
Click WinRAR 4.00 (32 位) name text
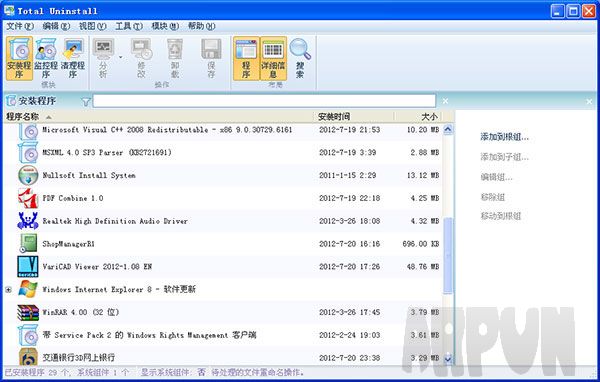[x=81, y=312]
